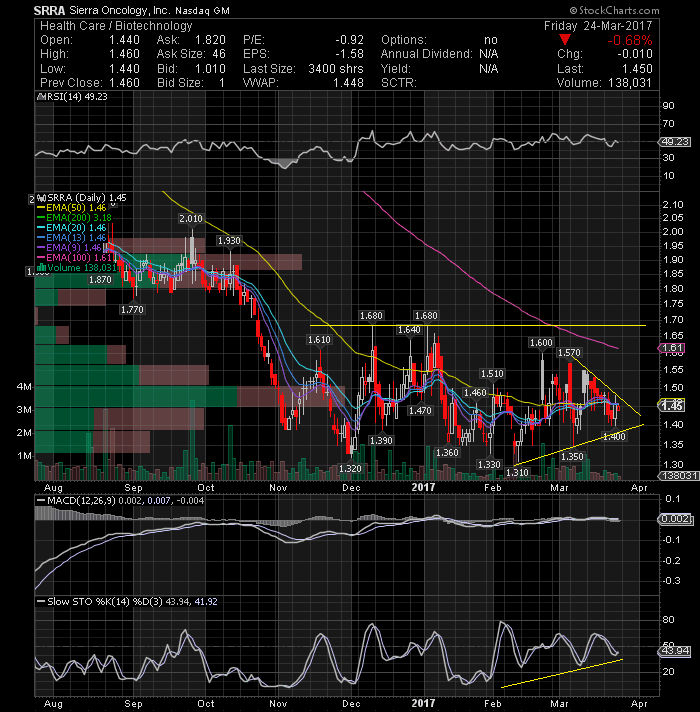The image size is (700, 712).
Task: Click the Nov label on price chart axis
Action: point(278,488)
